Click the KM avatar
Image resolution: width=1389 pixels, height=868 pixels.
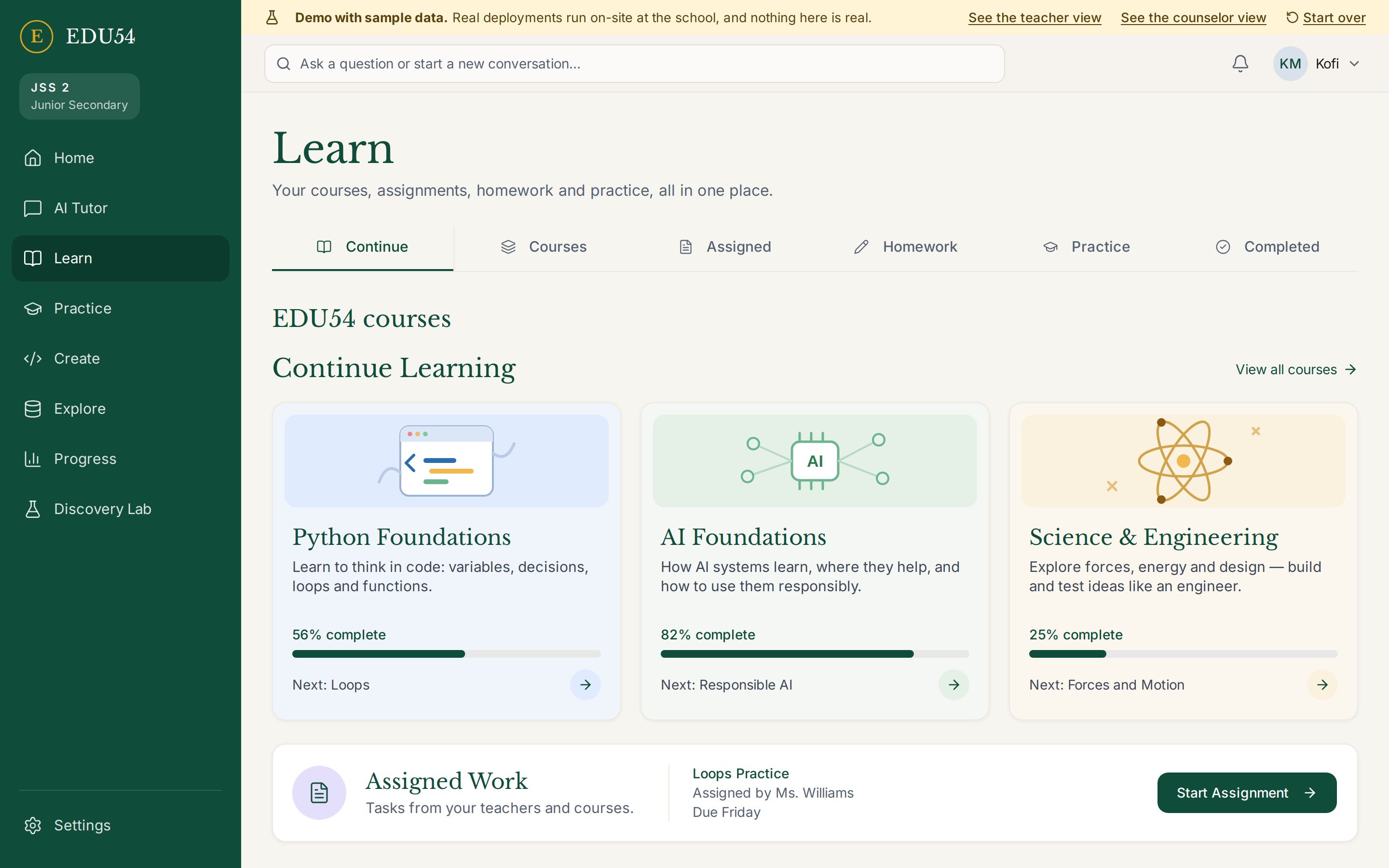(1290, 64)
